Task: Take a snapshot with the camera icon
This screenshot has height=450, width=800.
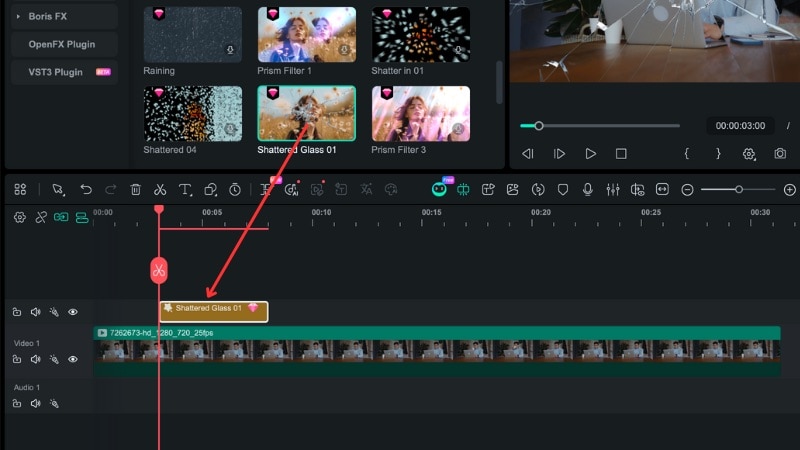Action: click(780, 154)
